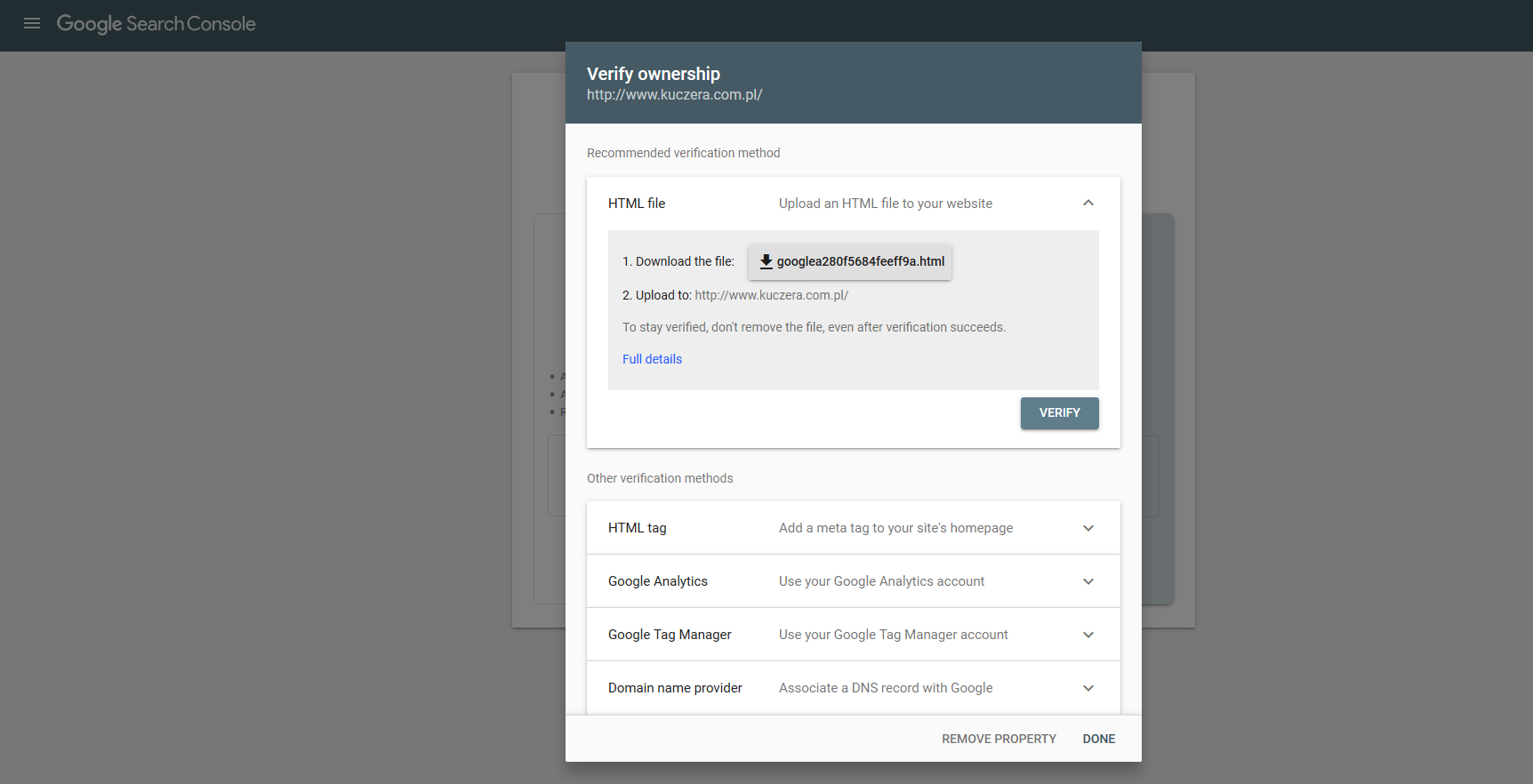Screen dimensions: 1533x784
Task: Click the download arrow icon
Action: [766, 262]
